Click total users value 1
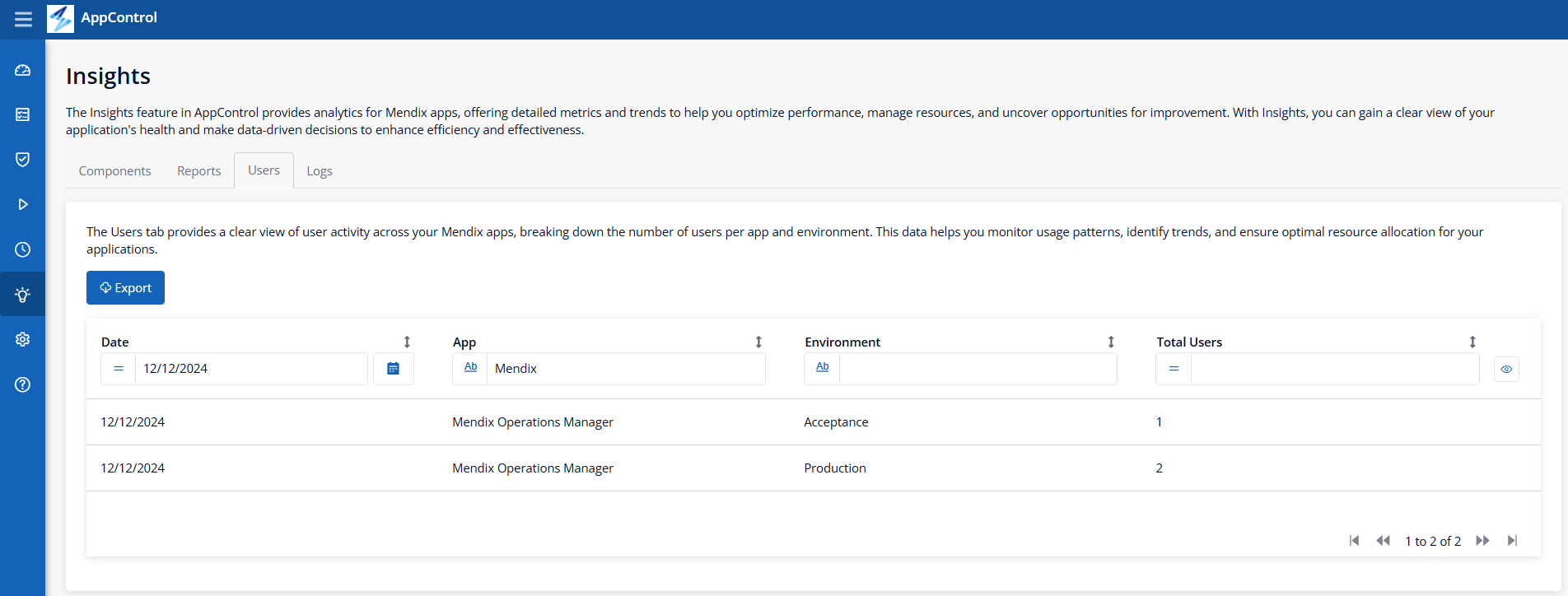 click(1159, 422)
